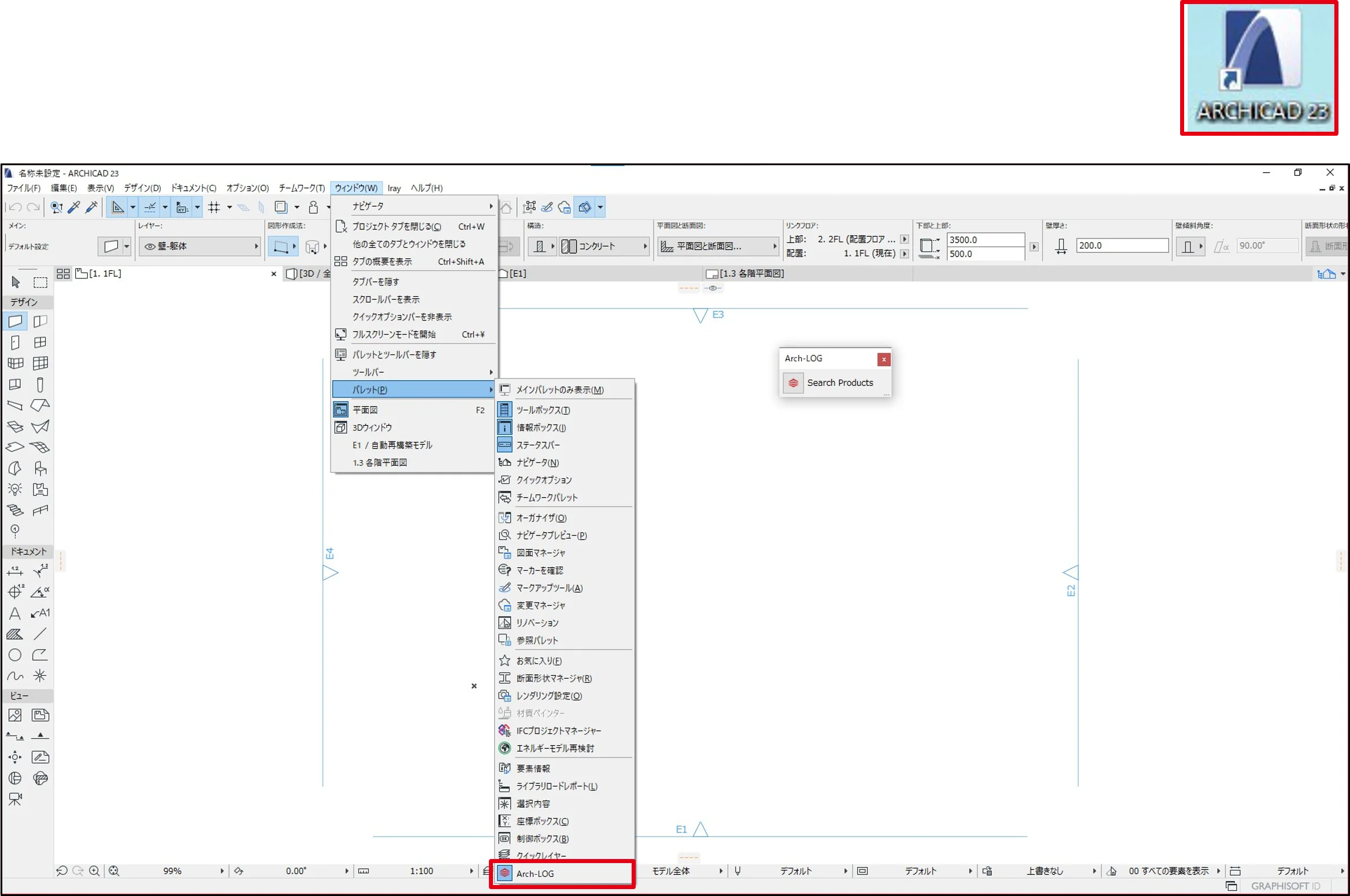Click the eyedropper pick-up parameters icon
This screenshot has width=1350, height=896.
[74, 207]
